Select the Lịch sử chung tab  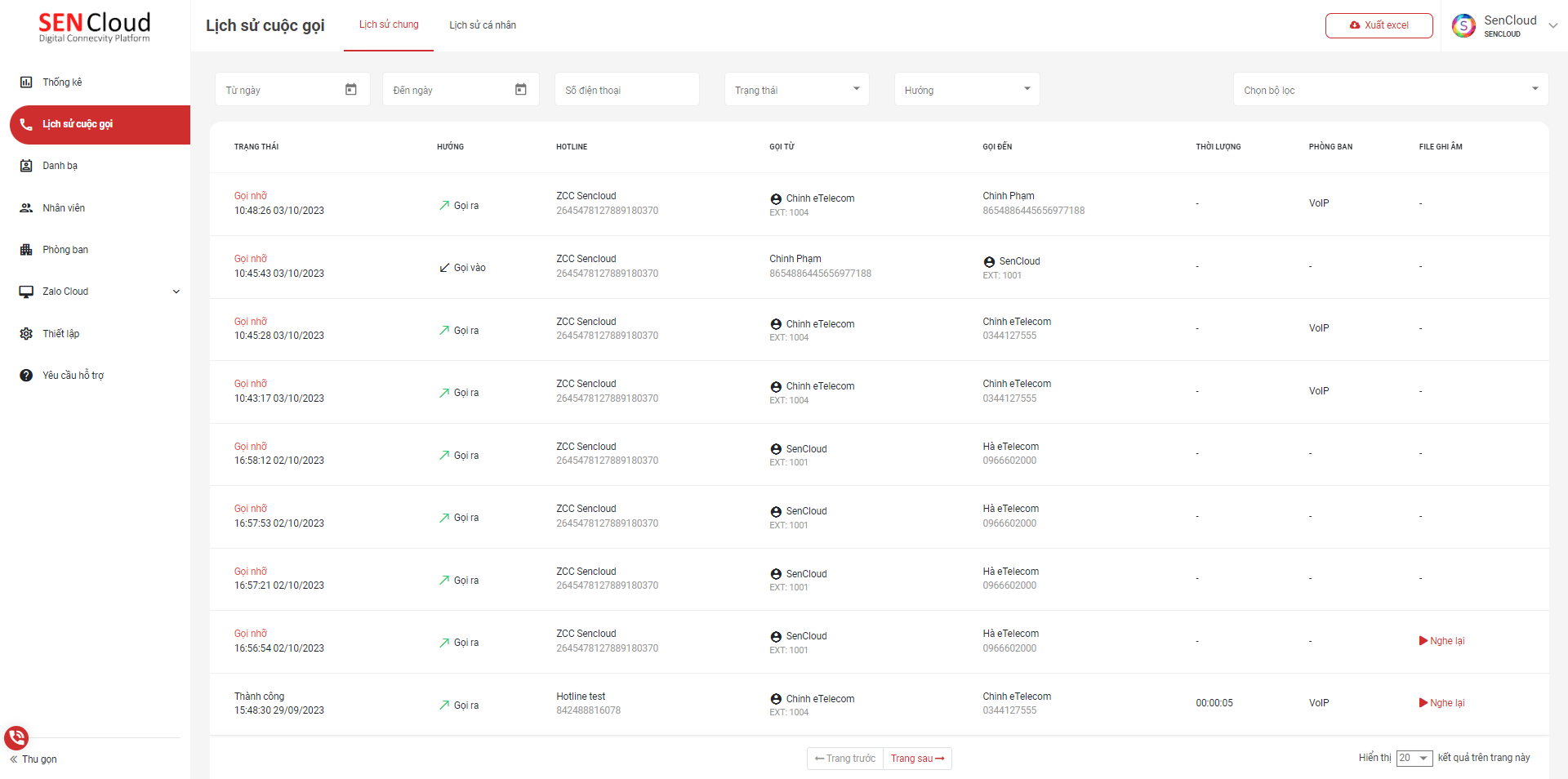[389, 24]
